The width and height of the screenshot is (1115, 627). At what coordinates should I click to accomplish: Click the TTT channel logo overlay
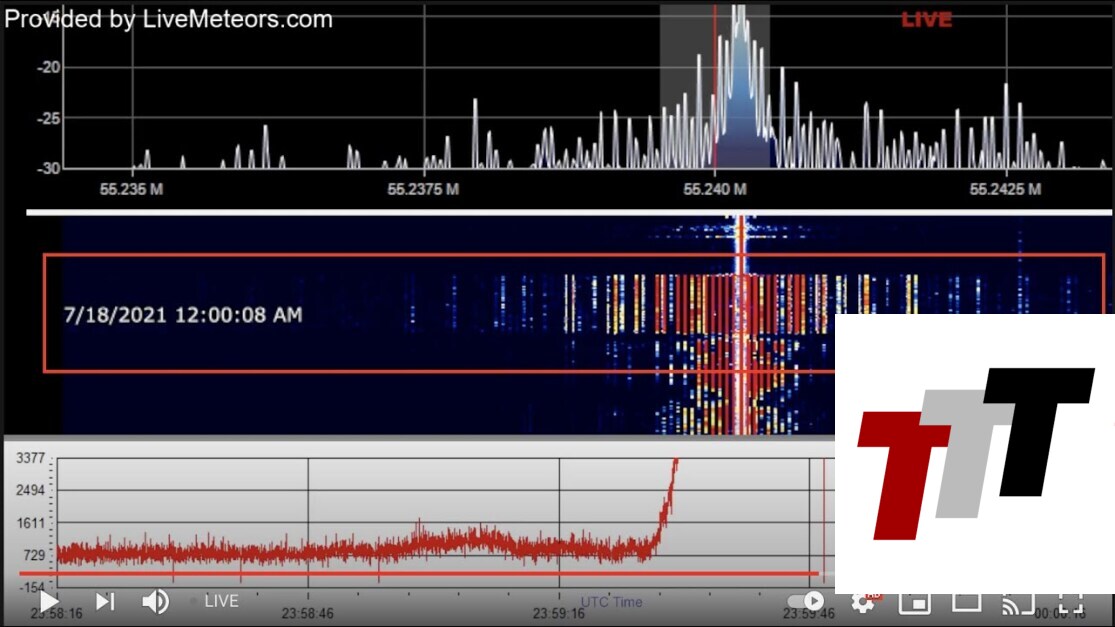point(975,454)
